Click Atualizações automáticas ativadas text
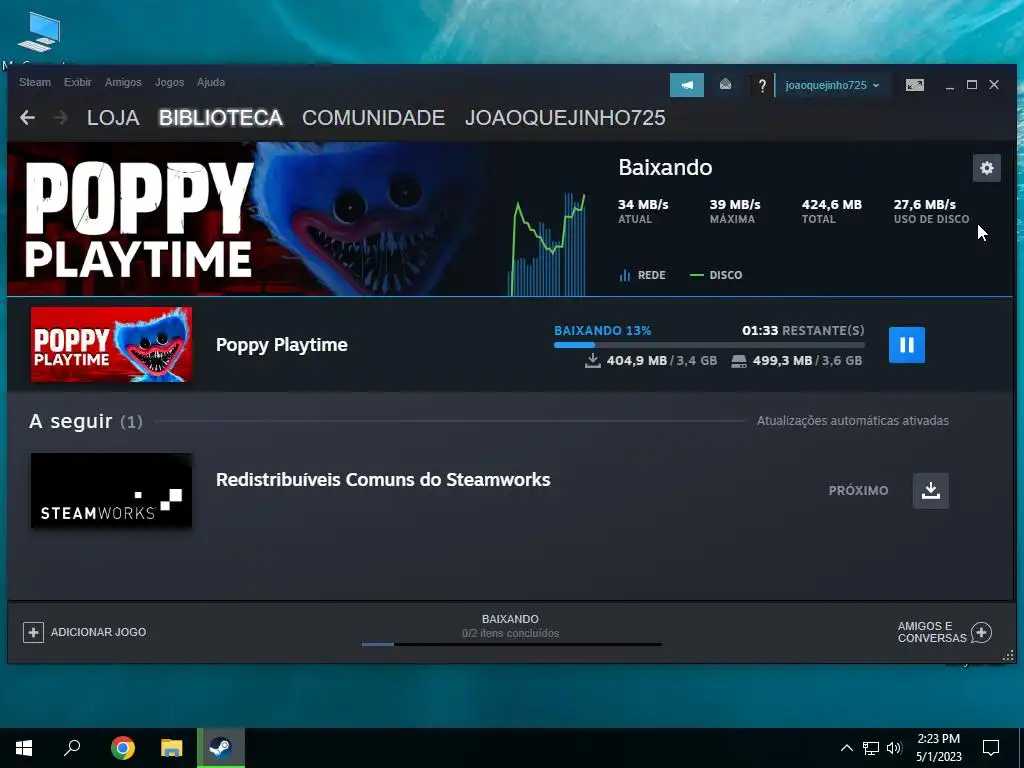 click(x=853, y=421)
